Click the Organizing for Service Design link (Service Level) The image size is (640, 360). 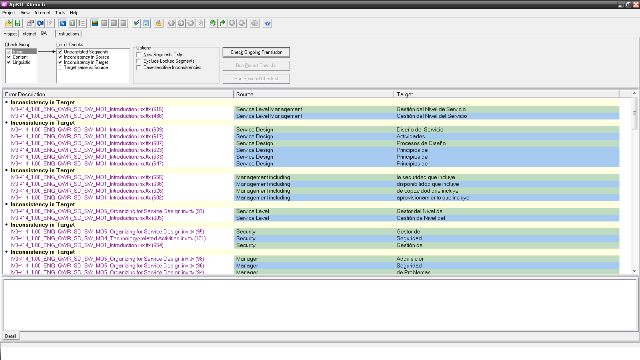pyautogui.click(x=107, y=211)
